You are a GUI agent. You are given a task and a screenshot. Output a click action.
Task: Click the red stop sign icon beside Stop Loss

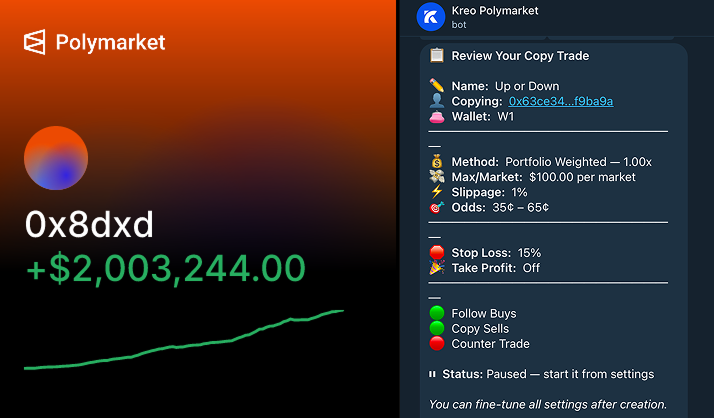(437, 252)
